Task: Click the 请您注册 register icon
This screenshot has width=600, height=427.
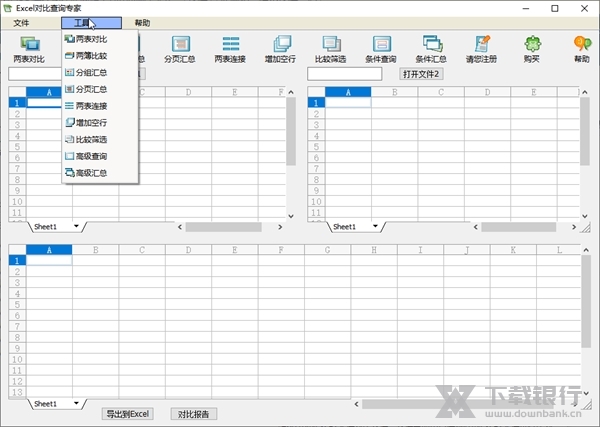Action: click(481, 49)
